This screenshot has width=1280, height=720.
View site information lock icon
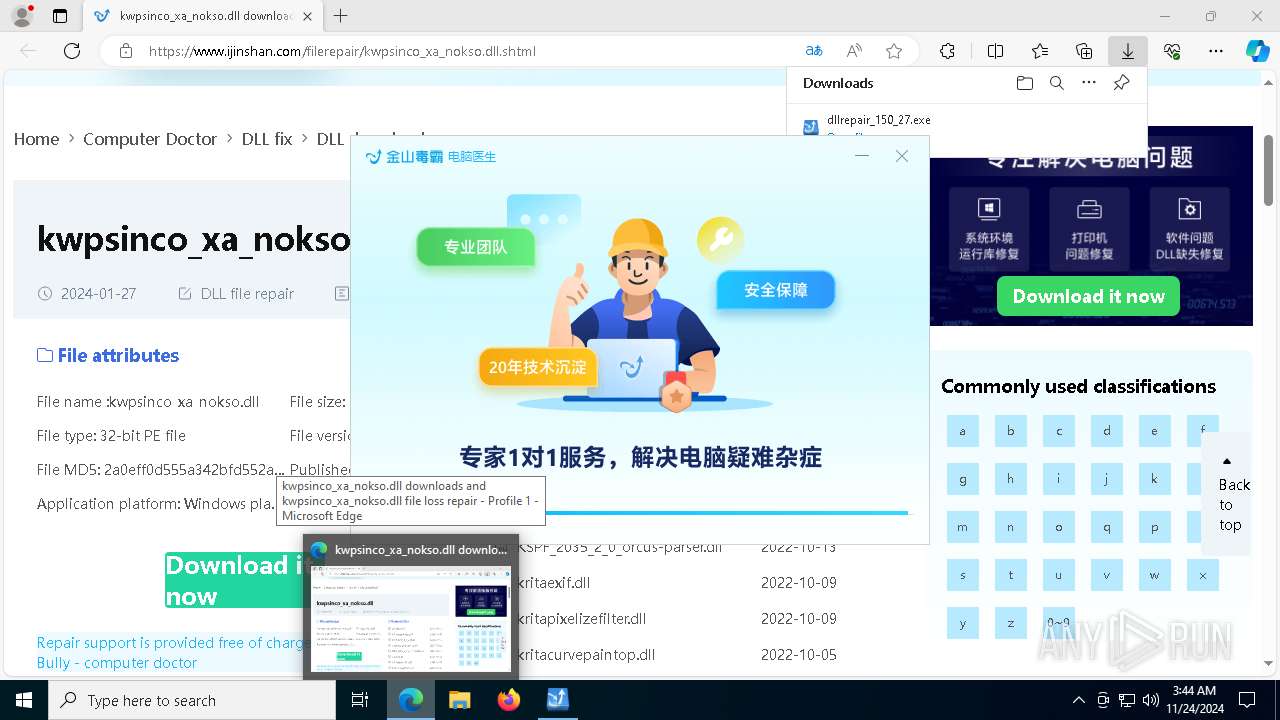pyautogui.click(x=125, y=51)
